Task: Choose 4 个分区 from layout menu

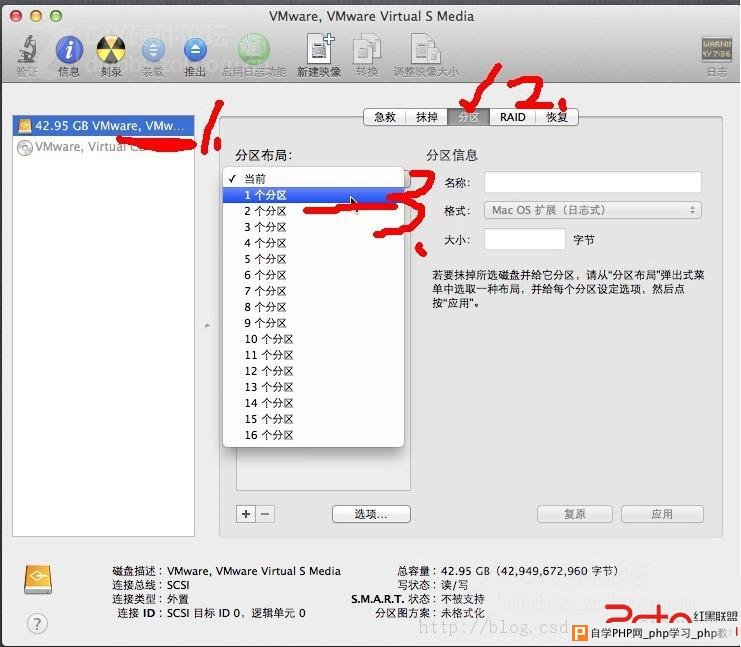Action: click(313, 243)
